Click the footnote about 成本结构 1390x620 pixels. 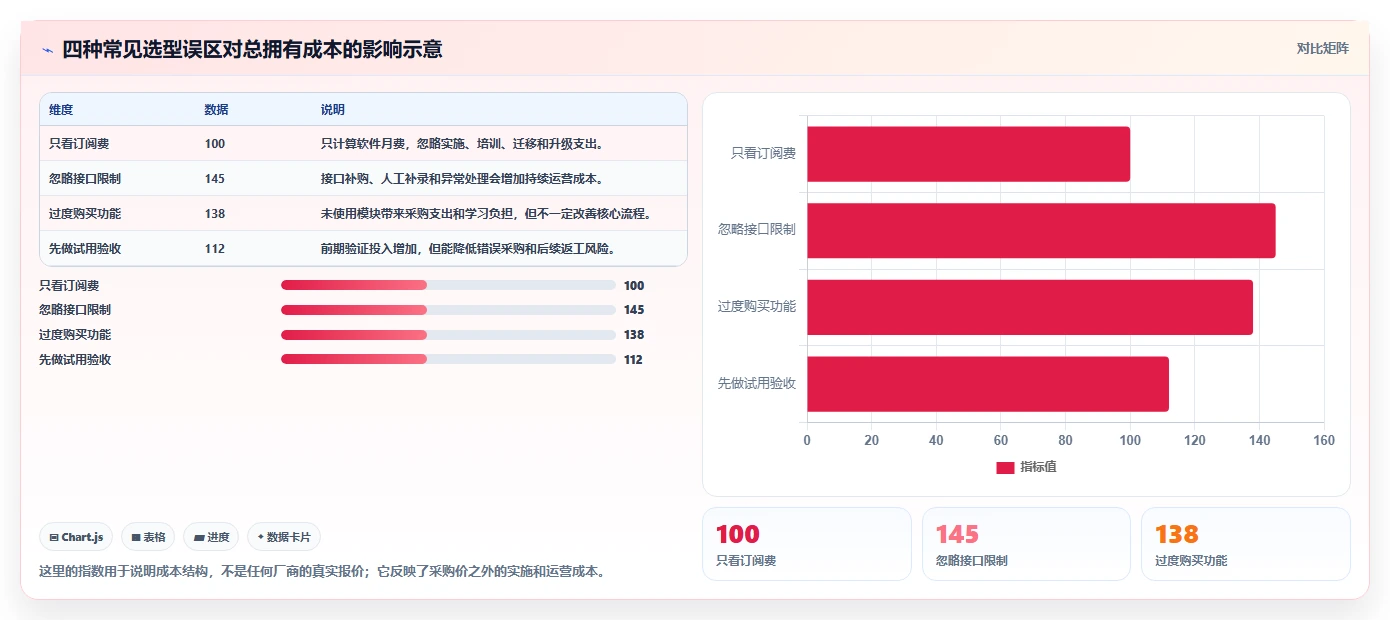point(321,572)
